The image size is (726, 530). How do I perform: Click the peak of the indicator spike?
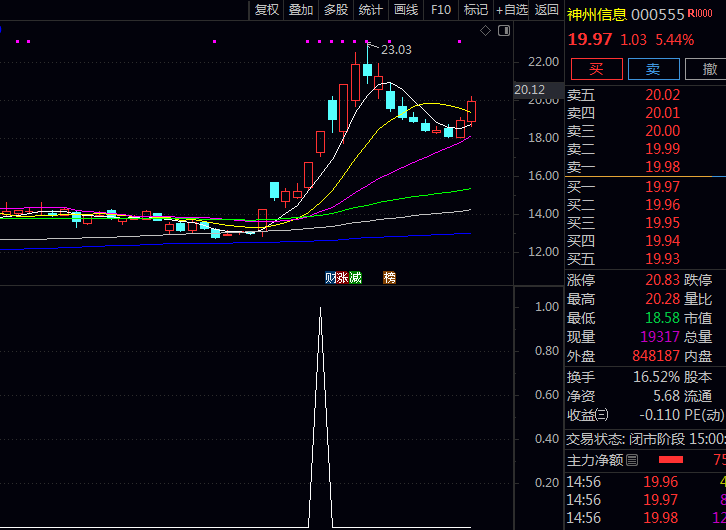[x=320, y=307]
